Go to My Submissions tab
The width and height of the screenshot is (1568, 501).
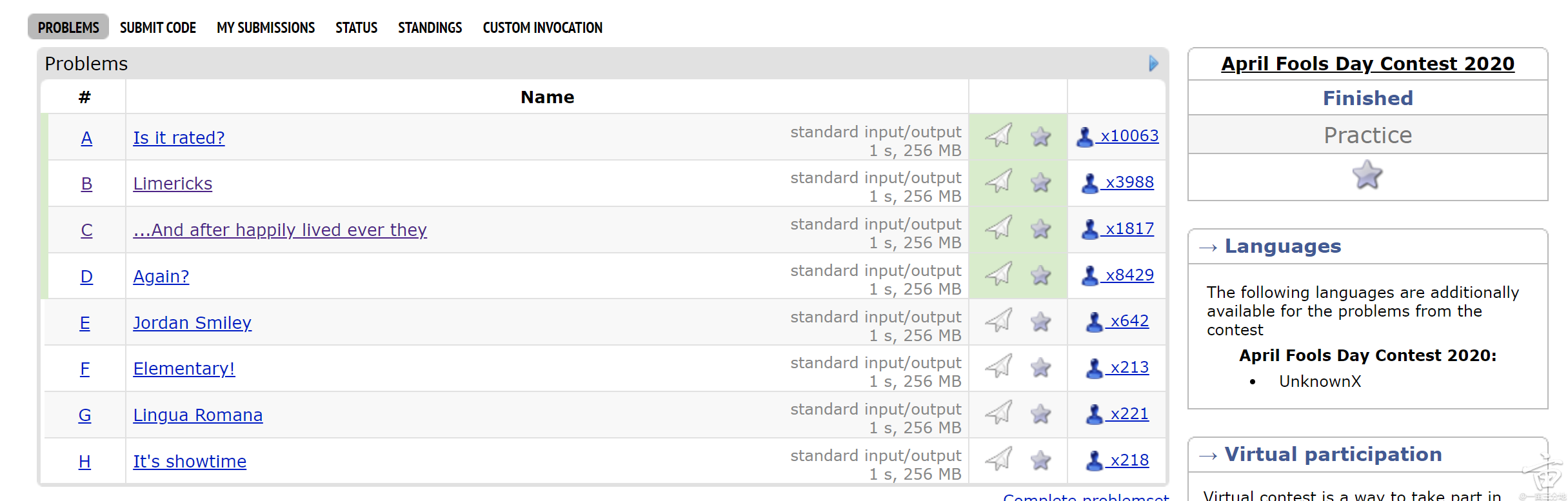[x=266, y=28]
